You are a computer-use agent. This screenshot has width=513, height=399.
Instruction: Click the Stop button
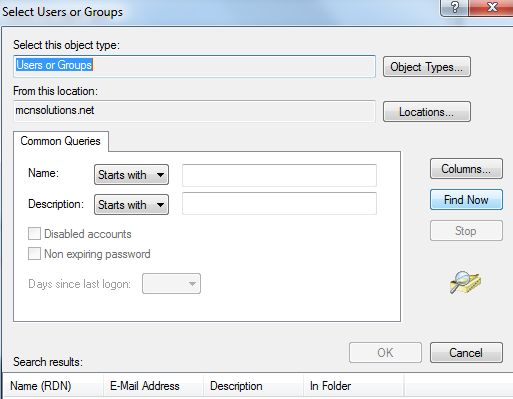point(466,230)
